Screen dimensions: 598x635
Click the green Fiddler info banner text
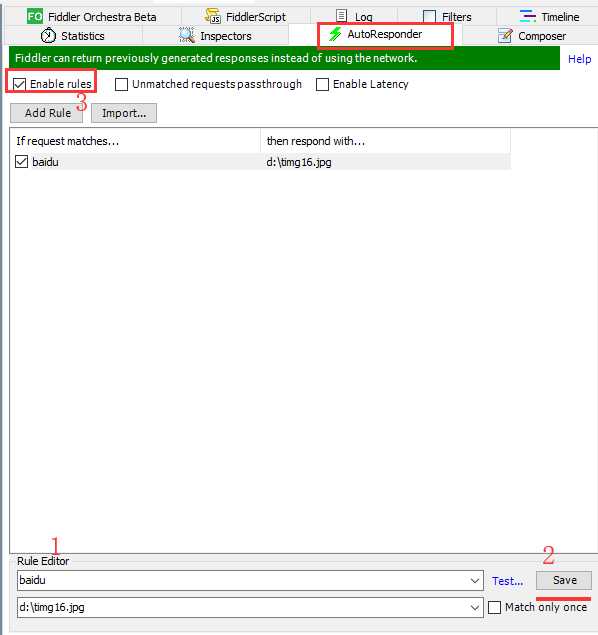coord(216,58)
